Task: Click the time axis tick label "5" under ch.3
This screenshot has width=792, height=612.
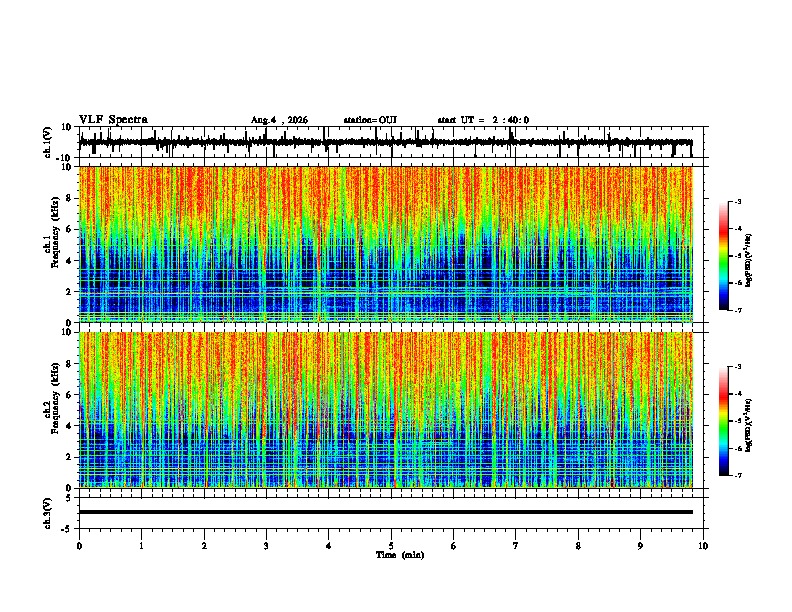Action: [391, 546]
